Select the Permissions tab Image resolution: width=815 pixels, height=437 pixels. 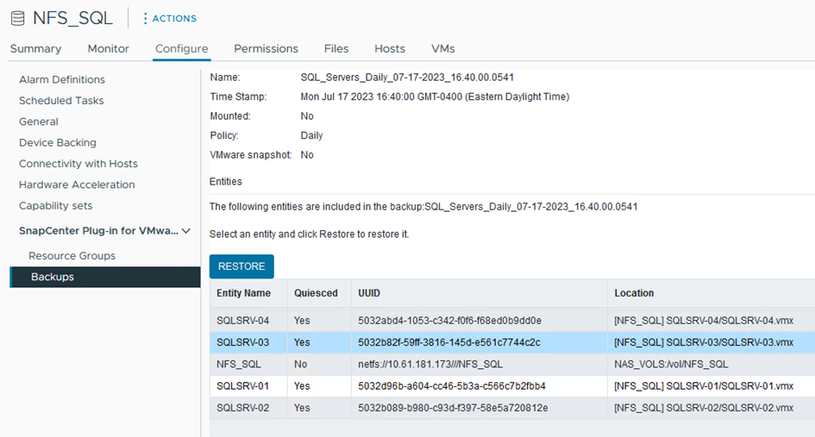coord(266,48)
